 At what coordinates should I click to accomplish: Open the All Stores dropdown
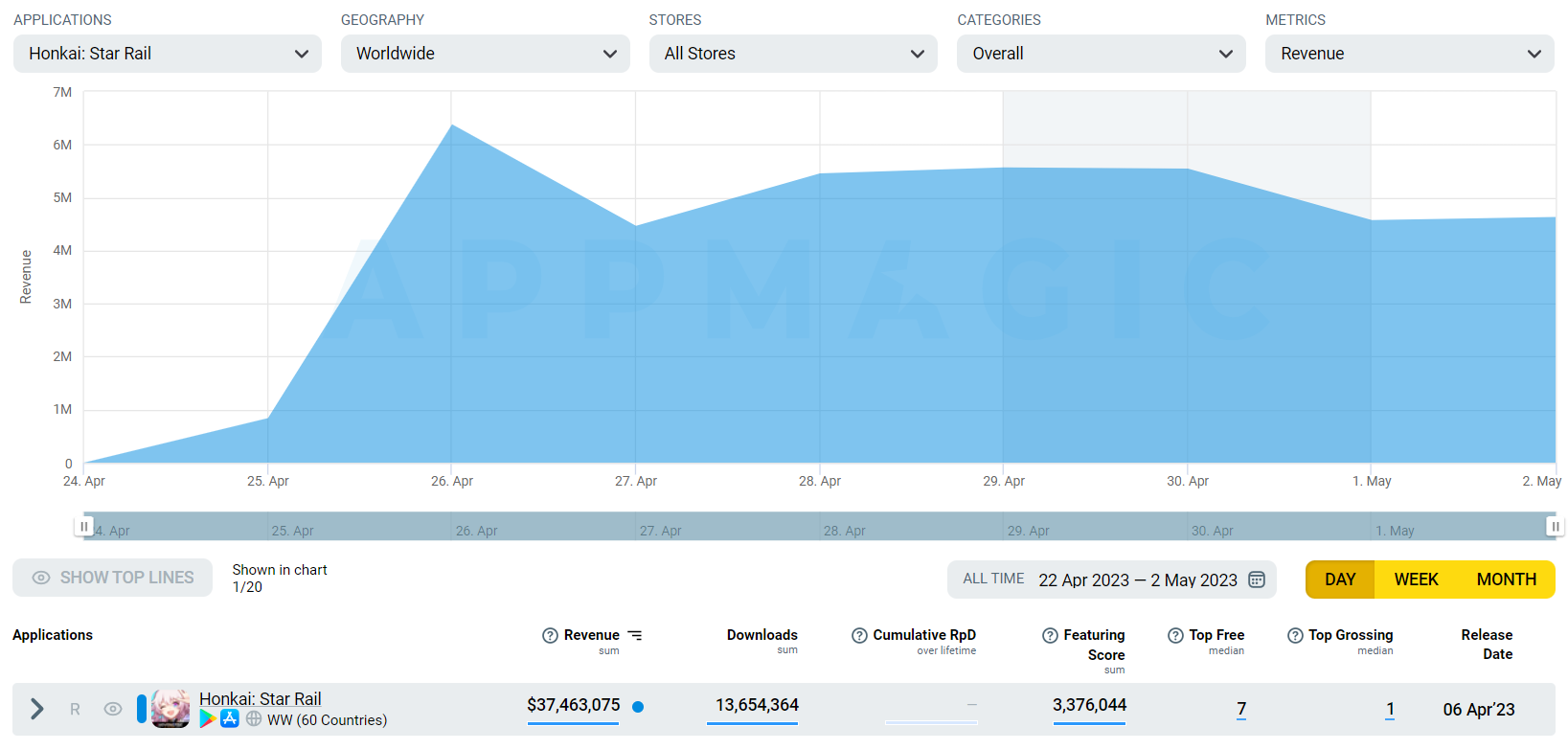coord(794,54)
